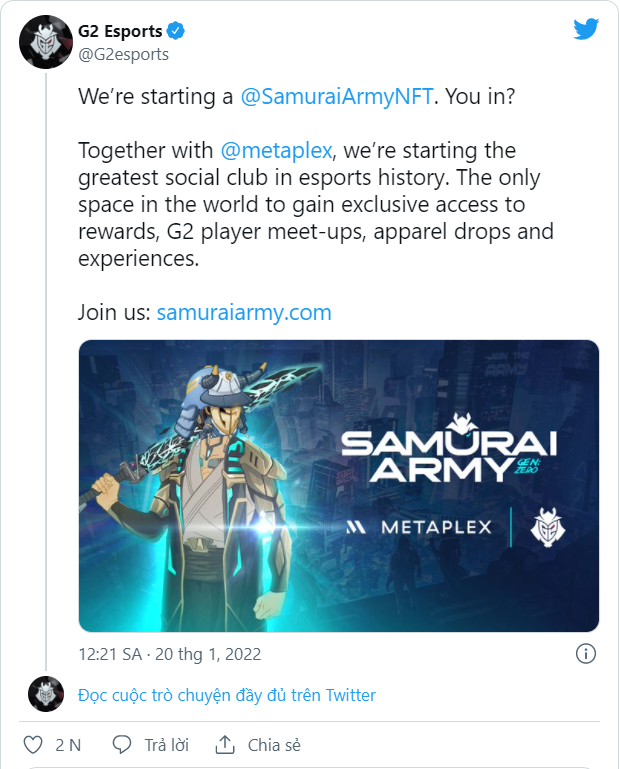Screen dimensions: 620x769
Task: Open the Twitter bird logo
Action: coord(586,30)
